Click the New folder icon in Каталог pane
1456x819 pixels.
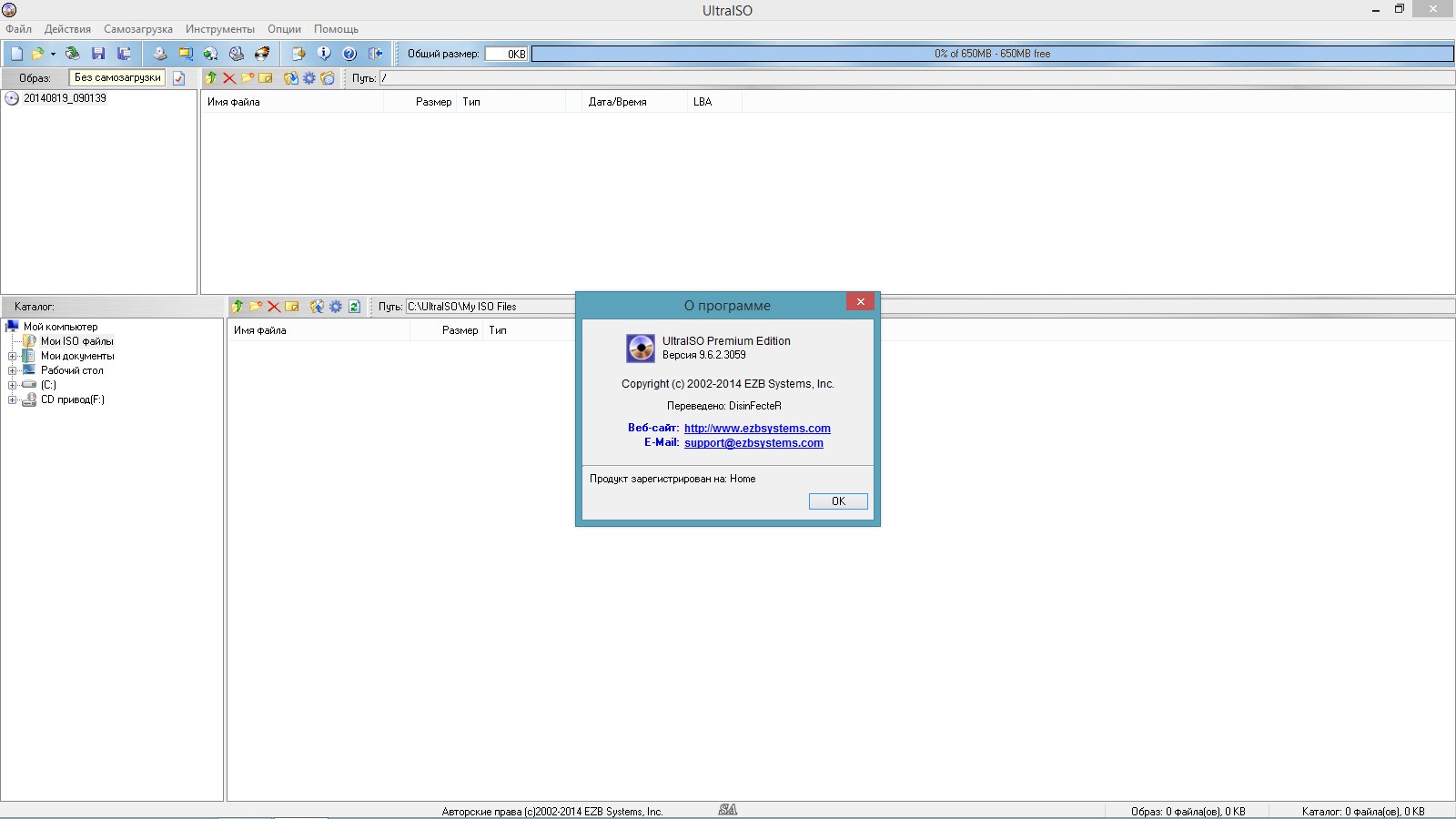pos(256,307)
